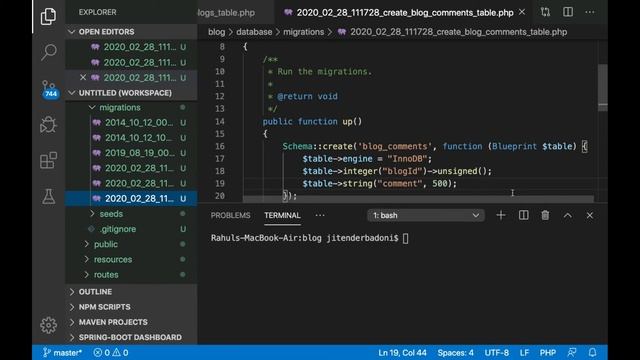Open errors and warnings count in status bar

tap(111, 353)
